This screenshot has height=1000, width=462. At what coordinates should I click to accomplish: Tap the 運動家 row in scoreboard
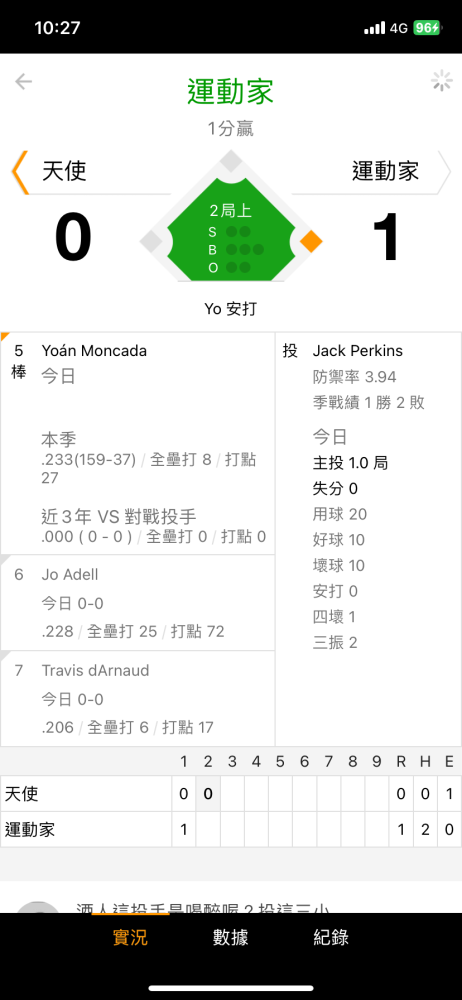[230, 829]
